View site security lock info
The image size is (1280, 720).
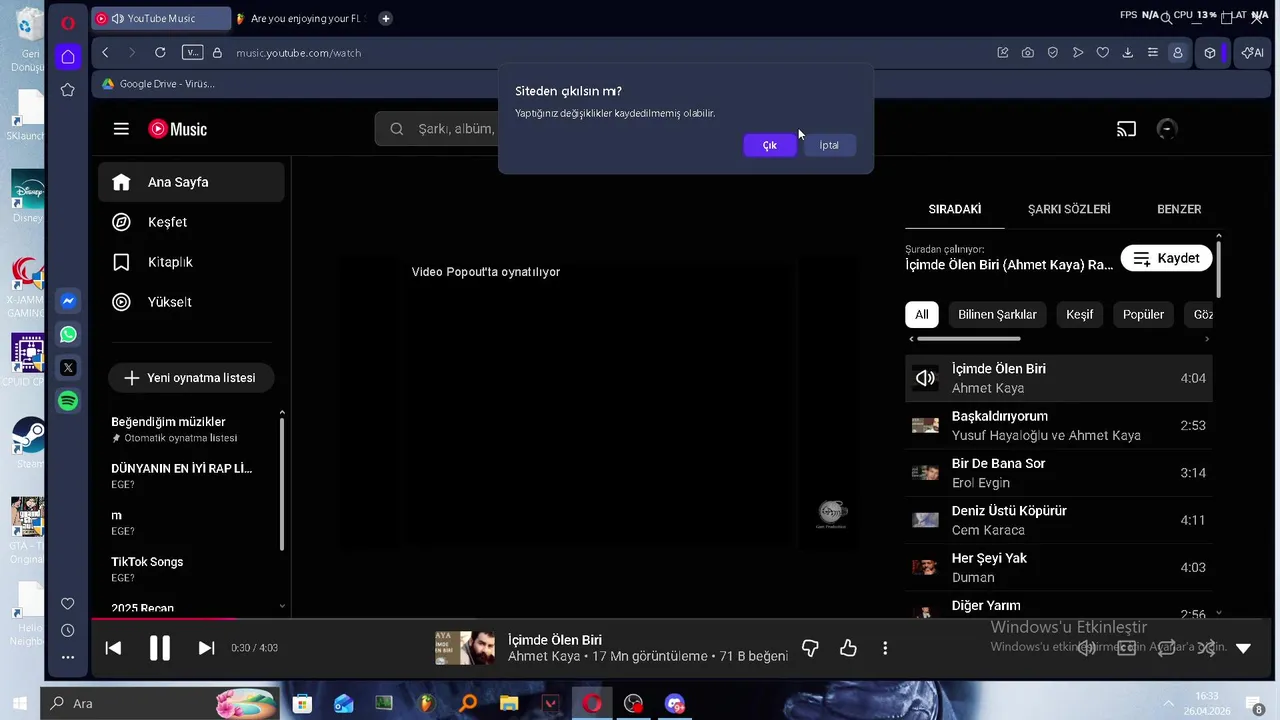[217, 52]
